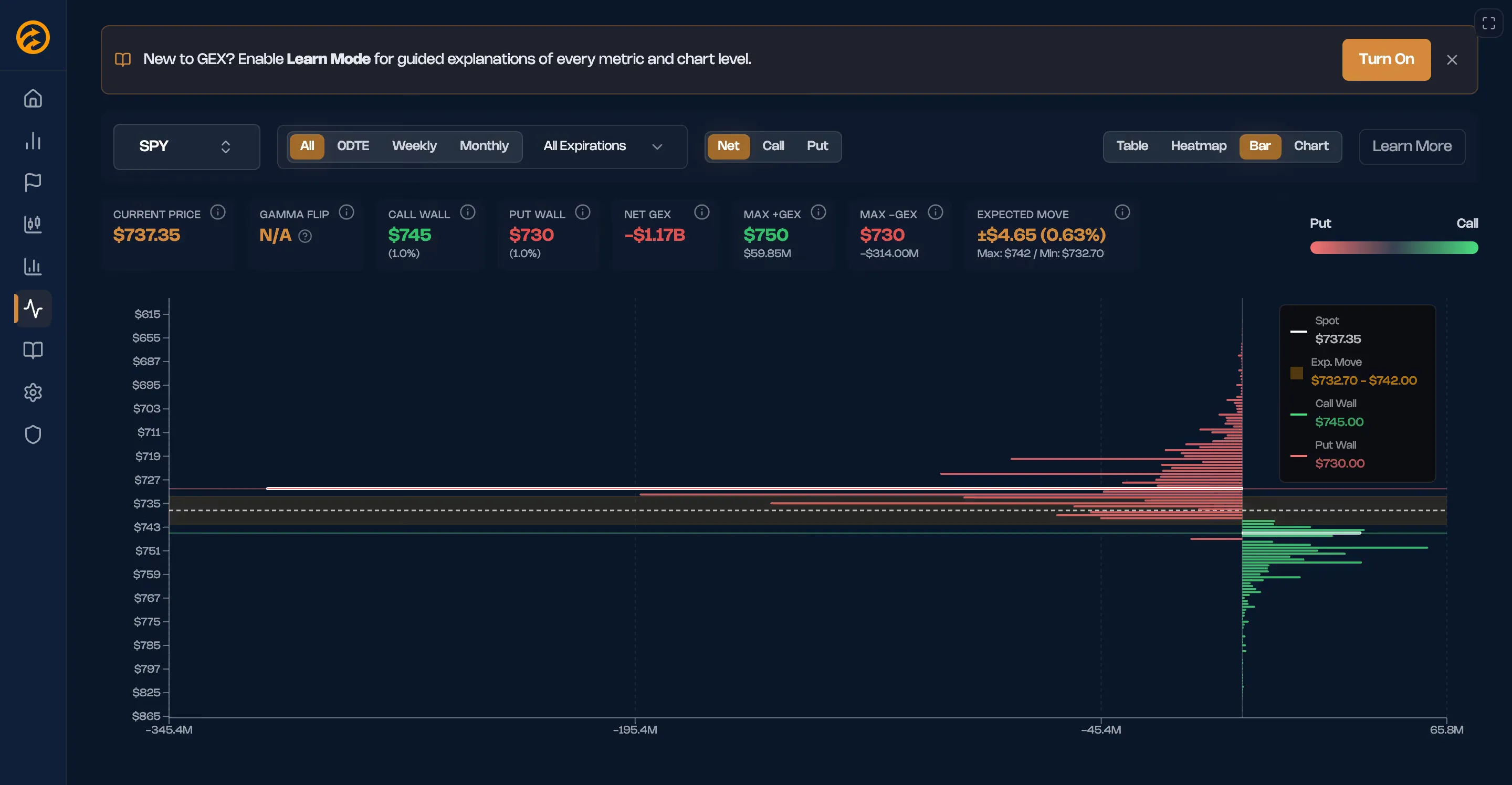Click the Max +GEX $750 value
The image size is (1512, 785).
tap(765, 235)
